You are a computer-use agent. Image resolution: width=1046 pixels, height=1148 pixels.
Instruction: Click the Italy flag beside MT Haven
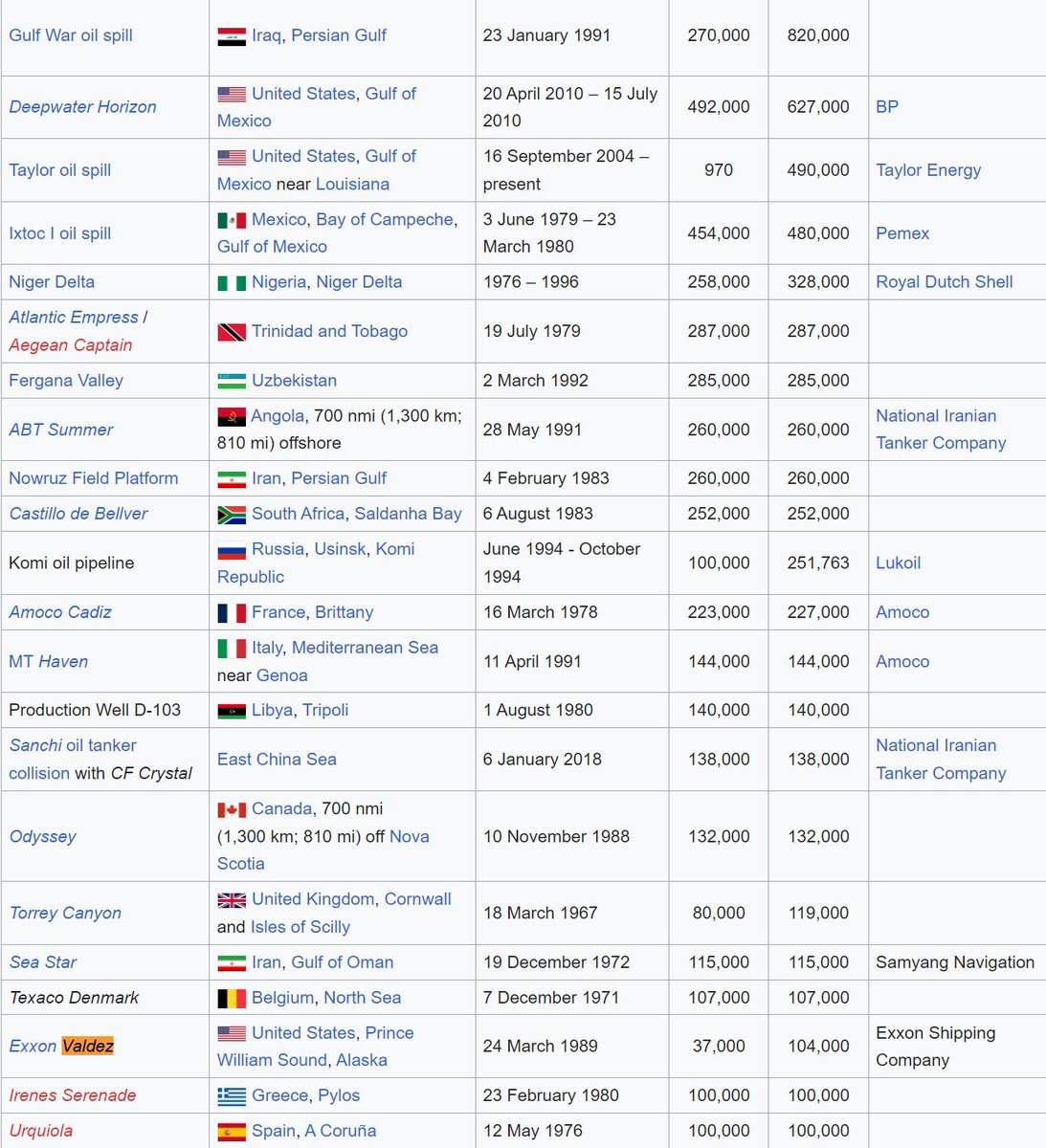pyautogui.click(x=230, y=648)
